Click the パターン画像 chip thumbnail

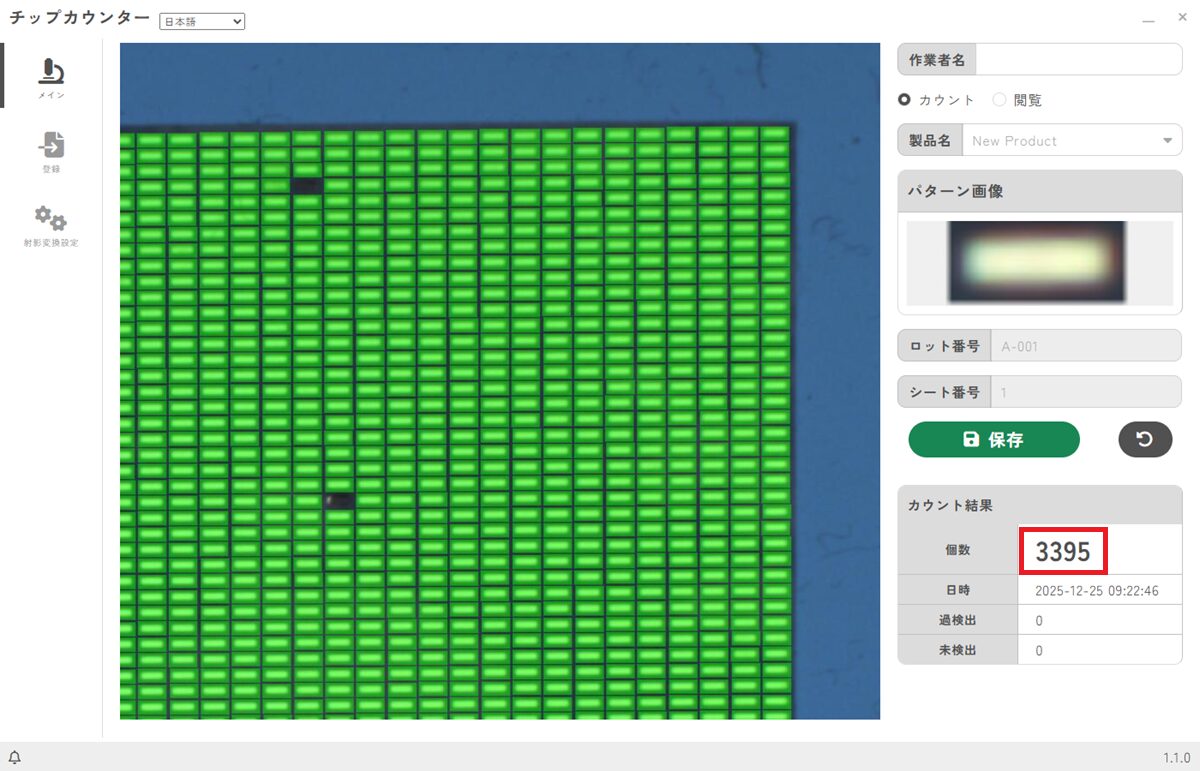click(1036, 263)
